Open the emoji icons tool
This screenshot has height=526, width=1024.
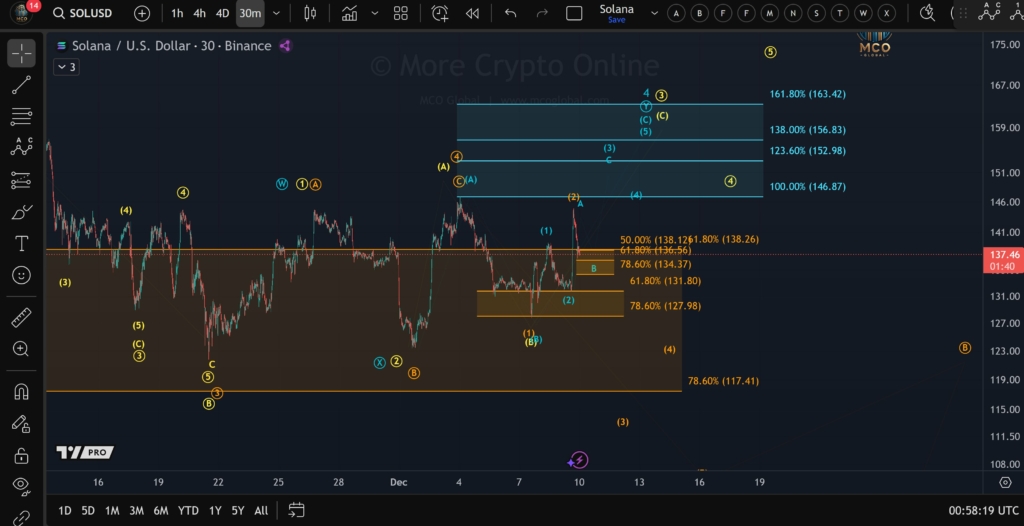tap(21, 275)
